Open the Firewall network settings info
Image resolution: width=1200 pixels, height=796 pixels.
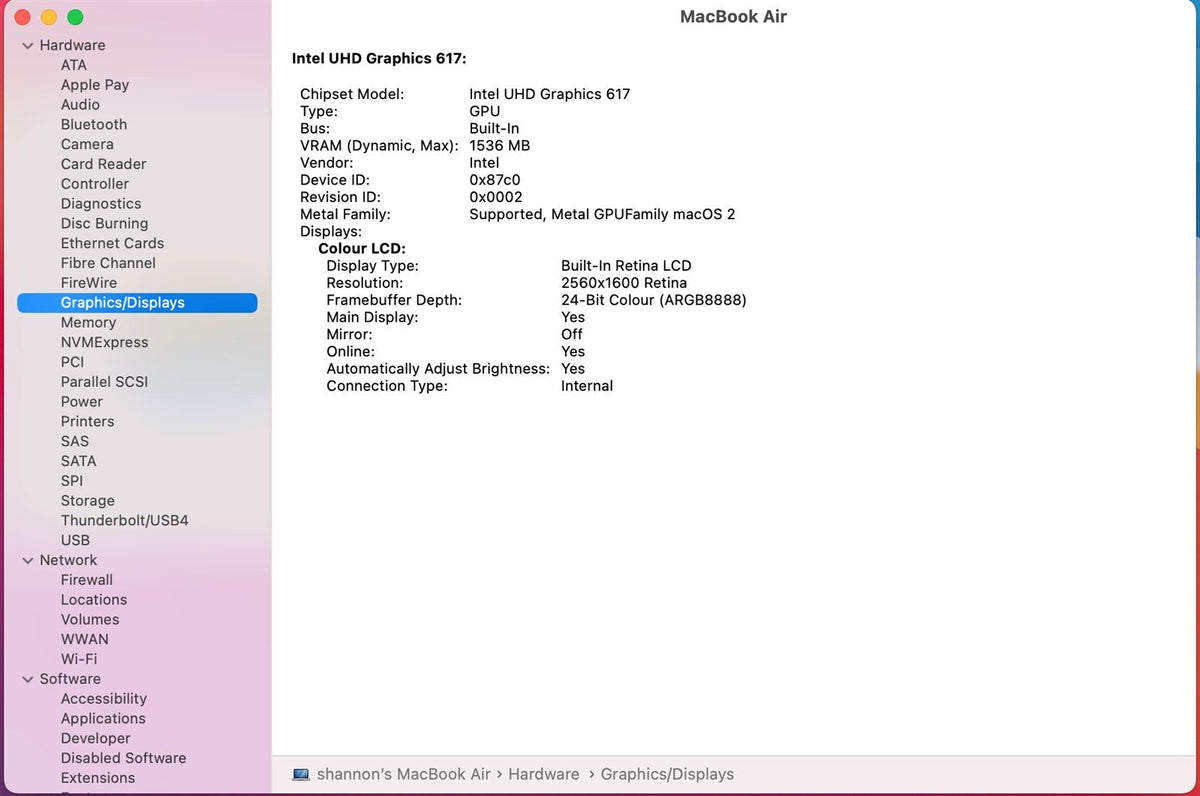[87, 579]
